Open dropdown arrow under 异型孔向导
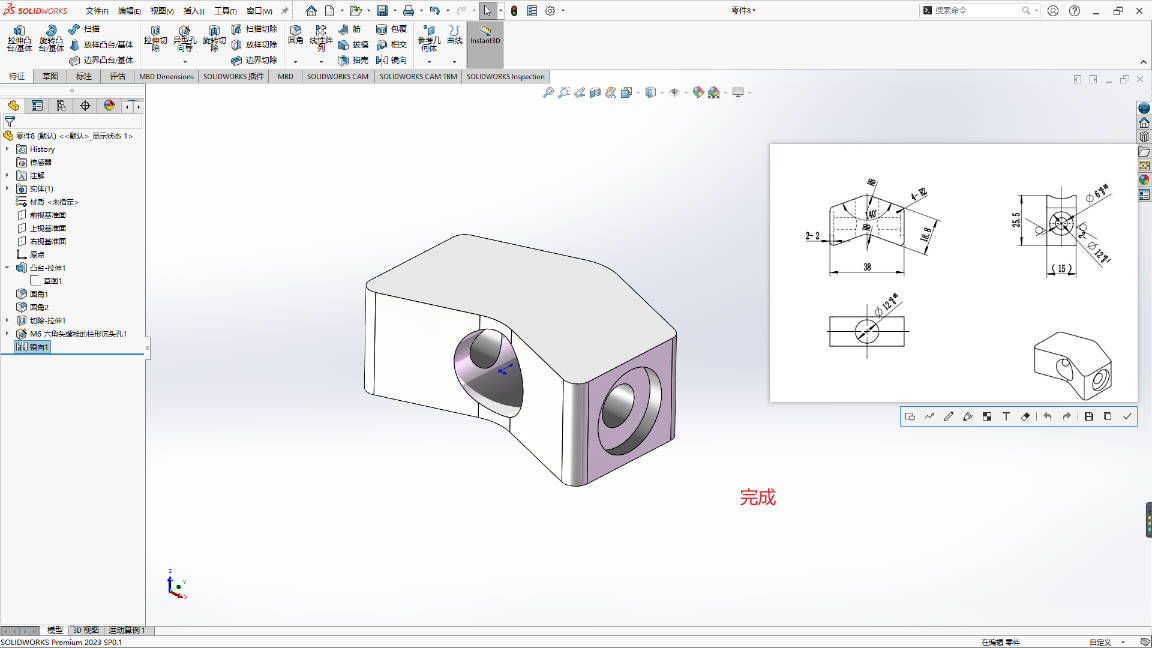The width and height of the screenshot is (1152, 648). (x=184, y=62)
